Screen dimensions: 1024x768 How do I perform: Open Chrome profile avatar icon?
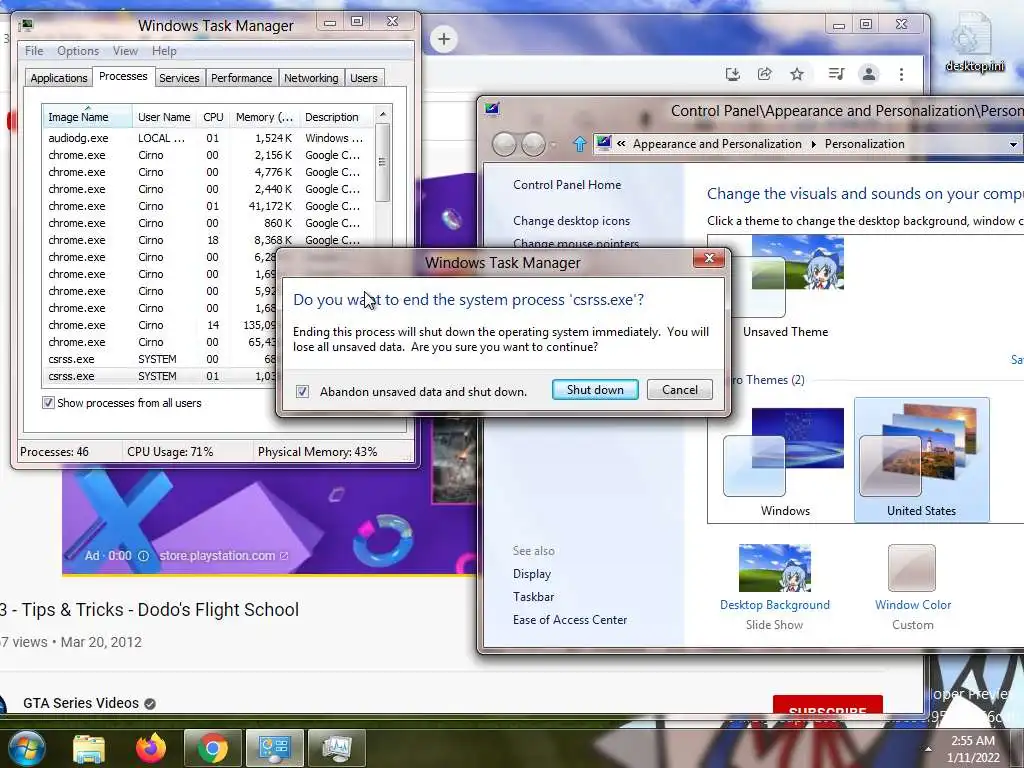(x=869, y=74)
